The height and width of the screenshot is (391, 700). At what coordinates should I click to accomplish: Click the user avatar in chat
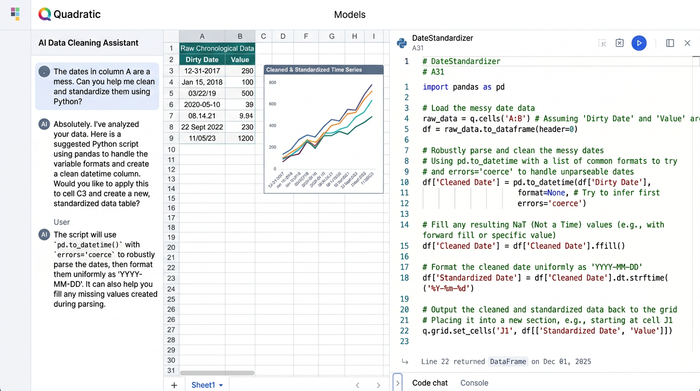pyautogui.click(x=44, y=71)
